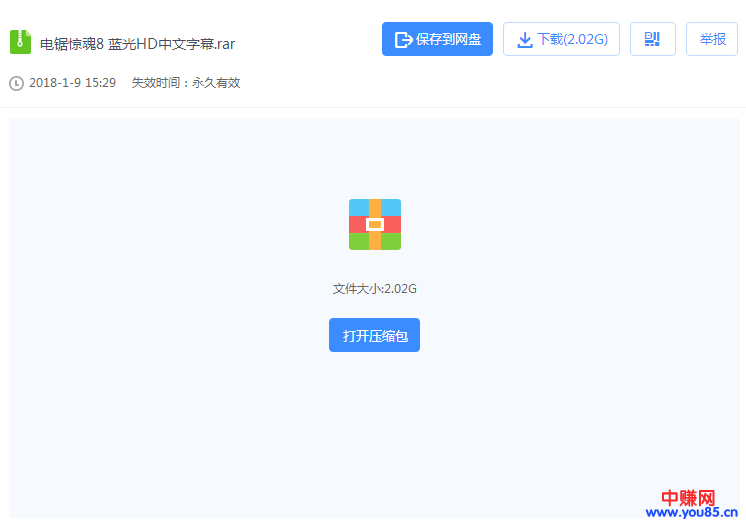Click the file name 电锯惊魂8 蓝光HD中文字幕.rar
The height and width of the screenshot is (524, 746).
137,44
